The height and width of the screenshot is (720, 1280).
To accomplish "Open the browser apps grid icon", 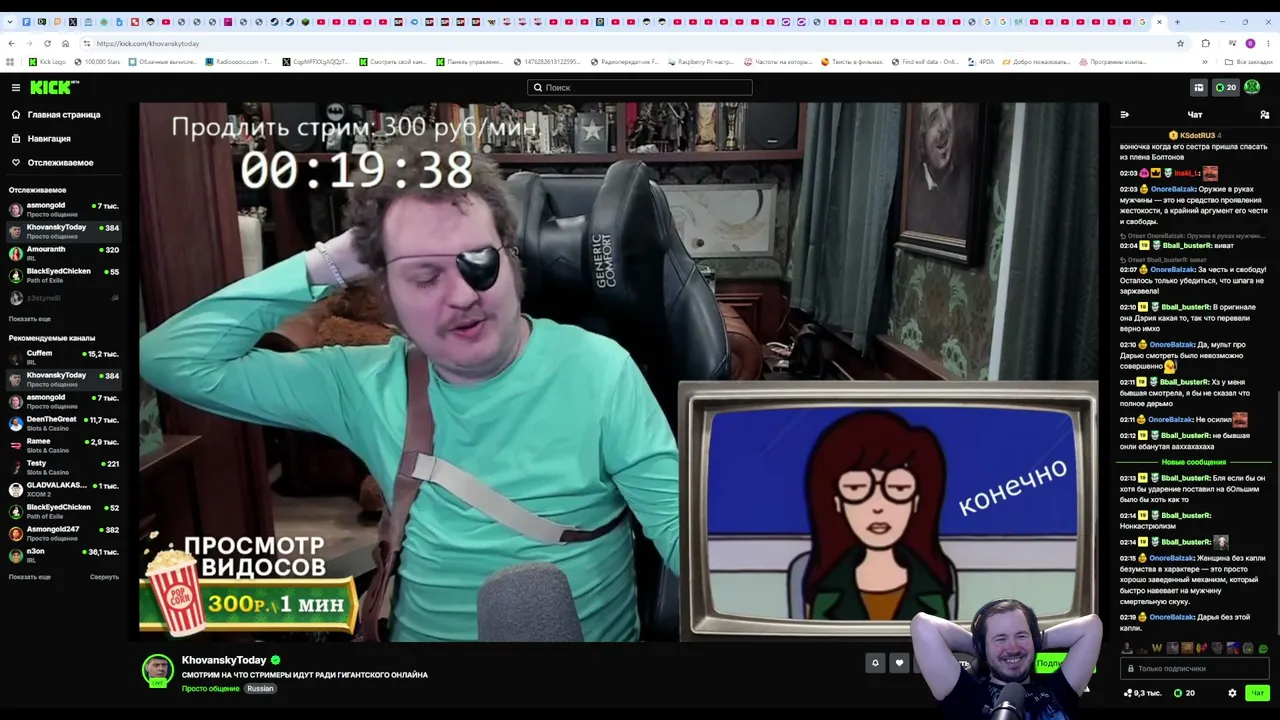I will (10, 62).
